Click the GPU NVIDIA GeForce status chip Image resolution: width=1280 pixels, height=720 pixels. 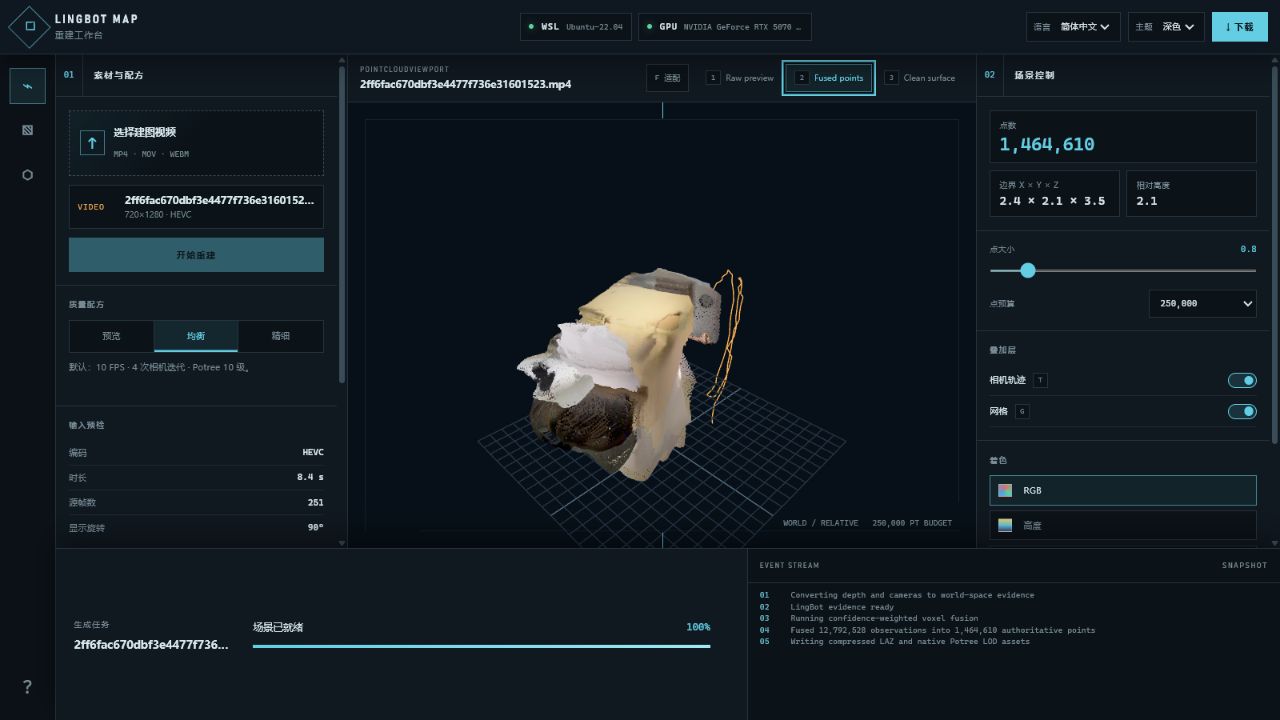point(725,27)
